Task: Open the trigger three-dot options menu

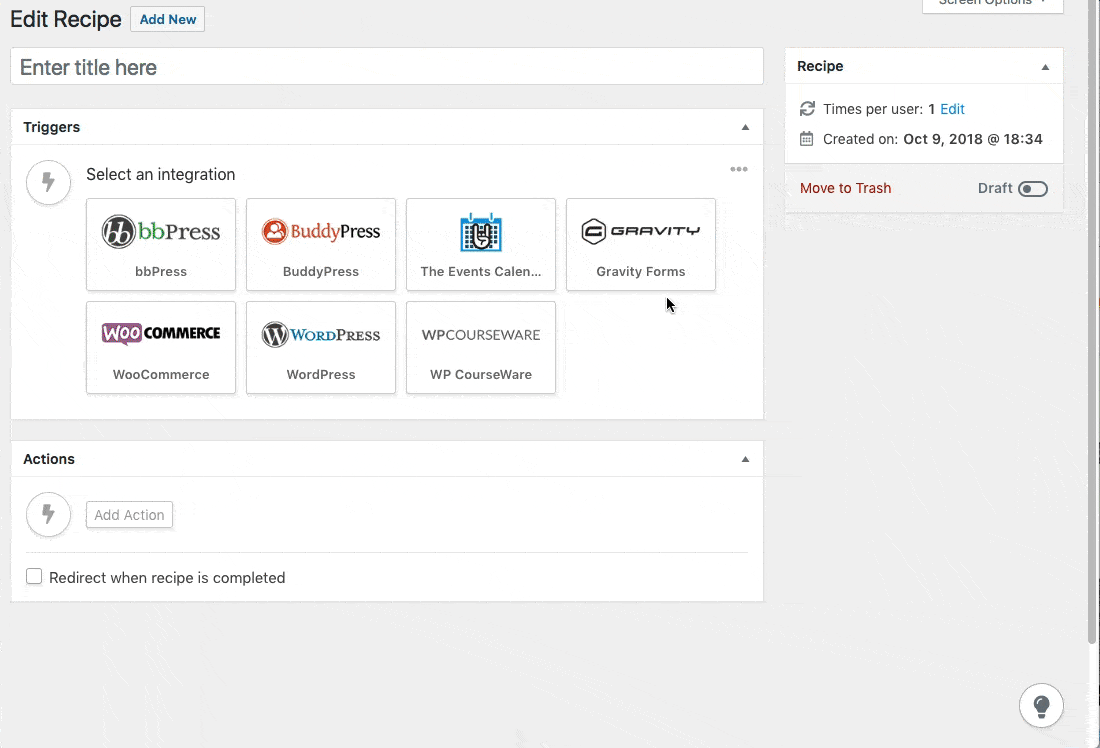Action: (x=739, y=169)
